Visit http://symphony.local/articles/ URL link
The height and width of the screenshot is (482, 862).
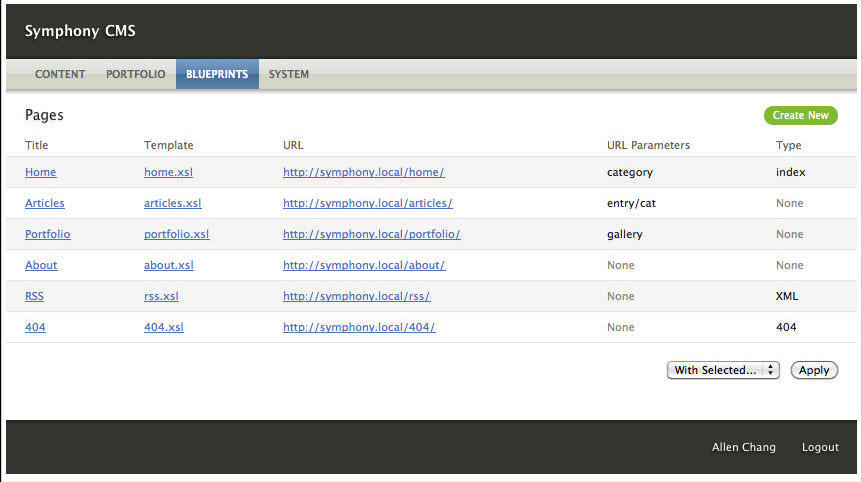368,203
